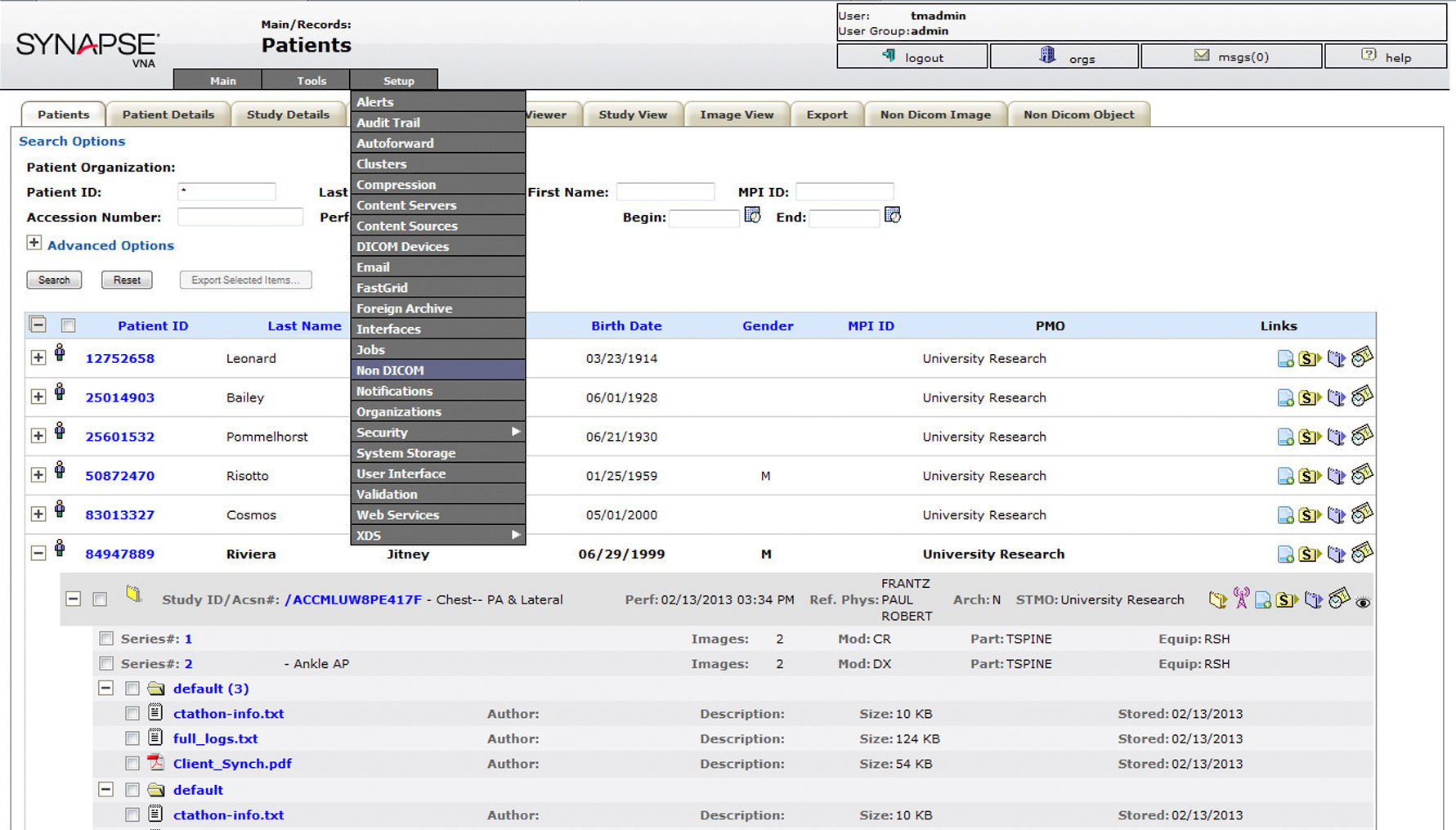Select Non DICOM from the Setup menu

(390, 370)
